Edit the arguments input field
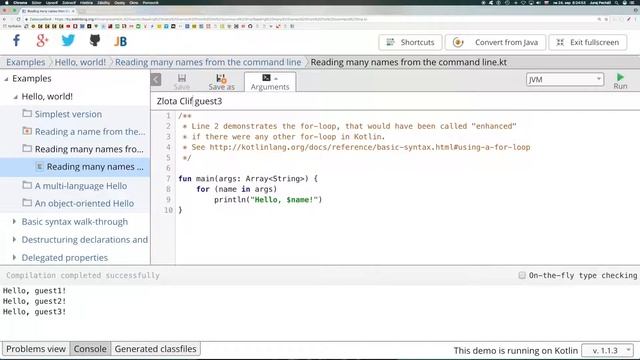The image size is (640, 360). pyautogui.click(x=396, y=101)
